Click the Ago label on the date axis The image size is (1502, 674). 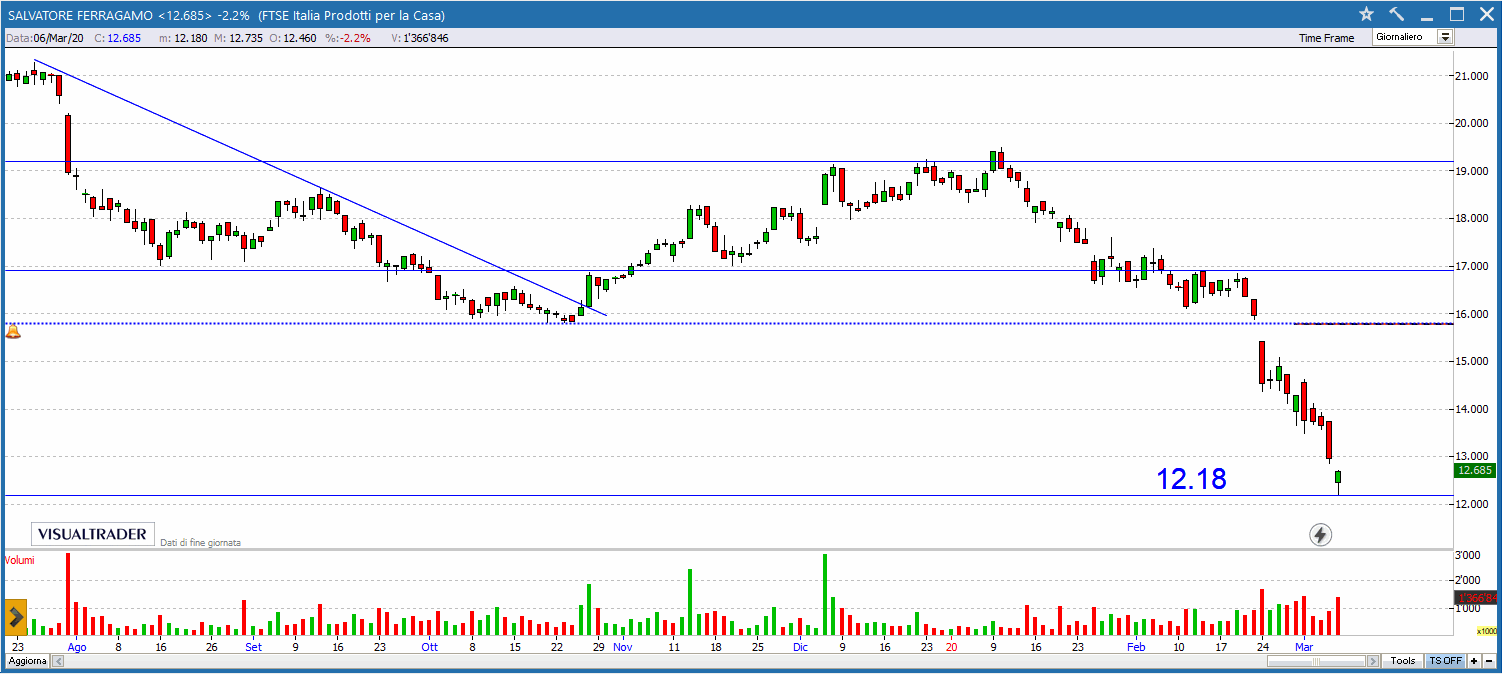[77, 647]
